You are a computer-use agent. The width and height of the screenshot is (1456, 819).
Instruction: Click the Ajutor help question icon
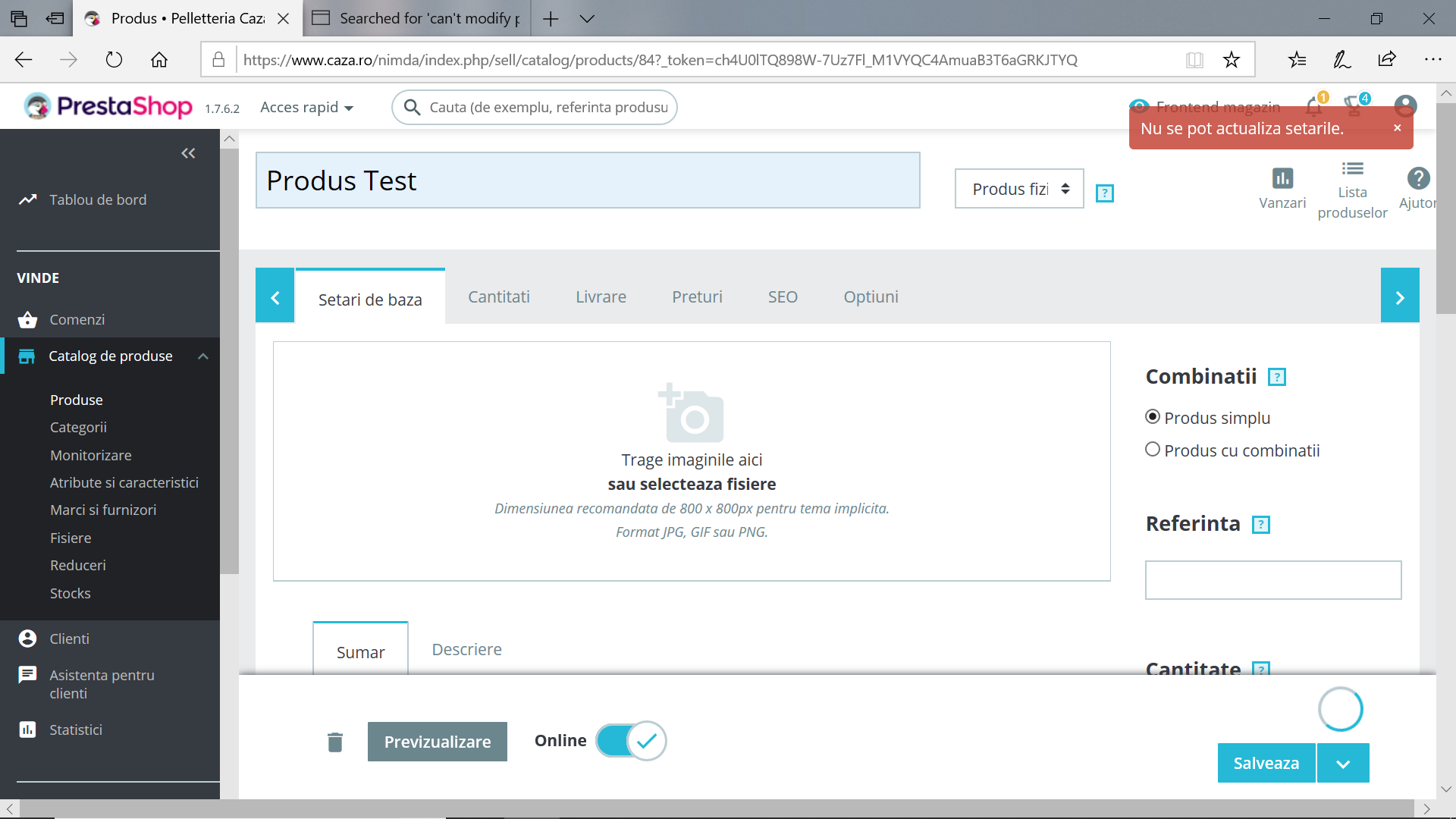(1418, 179)
